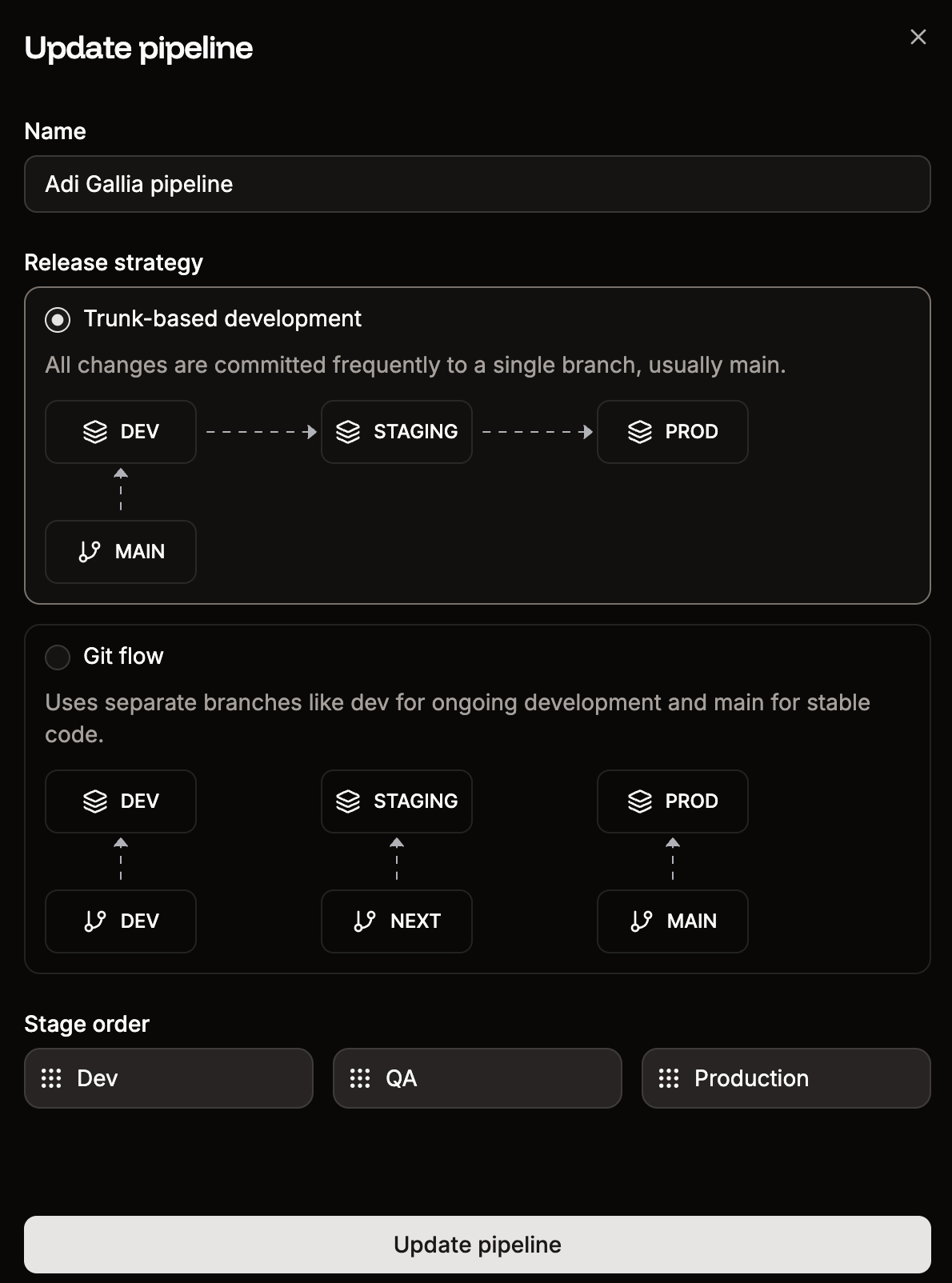Click PROD layers icon in Git flow diagram
Image resolution: width=952 pixels, height=1283 pixels.
point(640,801)
